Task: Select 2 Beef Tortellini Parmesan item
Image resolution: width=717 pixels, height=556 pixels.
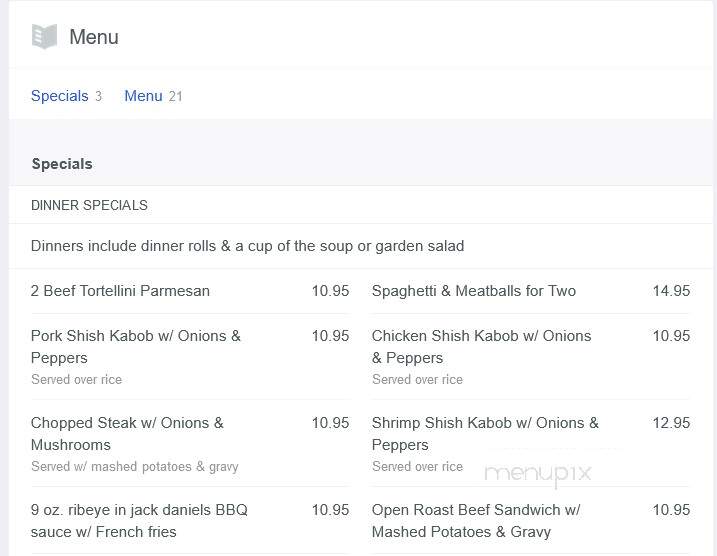Action: 120,291
